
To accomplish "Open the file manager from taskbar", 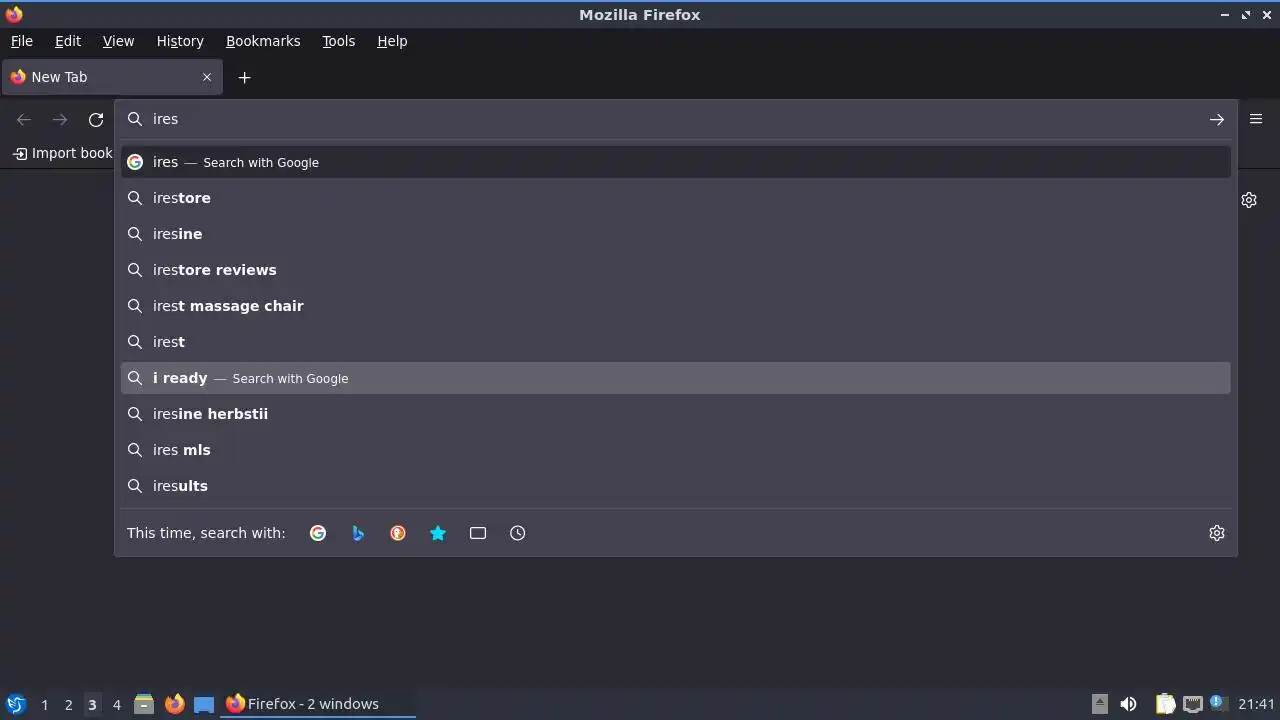I will coord(143,704).
